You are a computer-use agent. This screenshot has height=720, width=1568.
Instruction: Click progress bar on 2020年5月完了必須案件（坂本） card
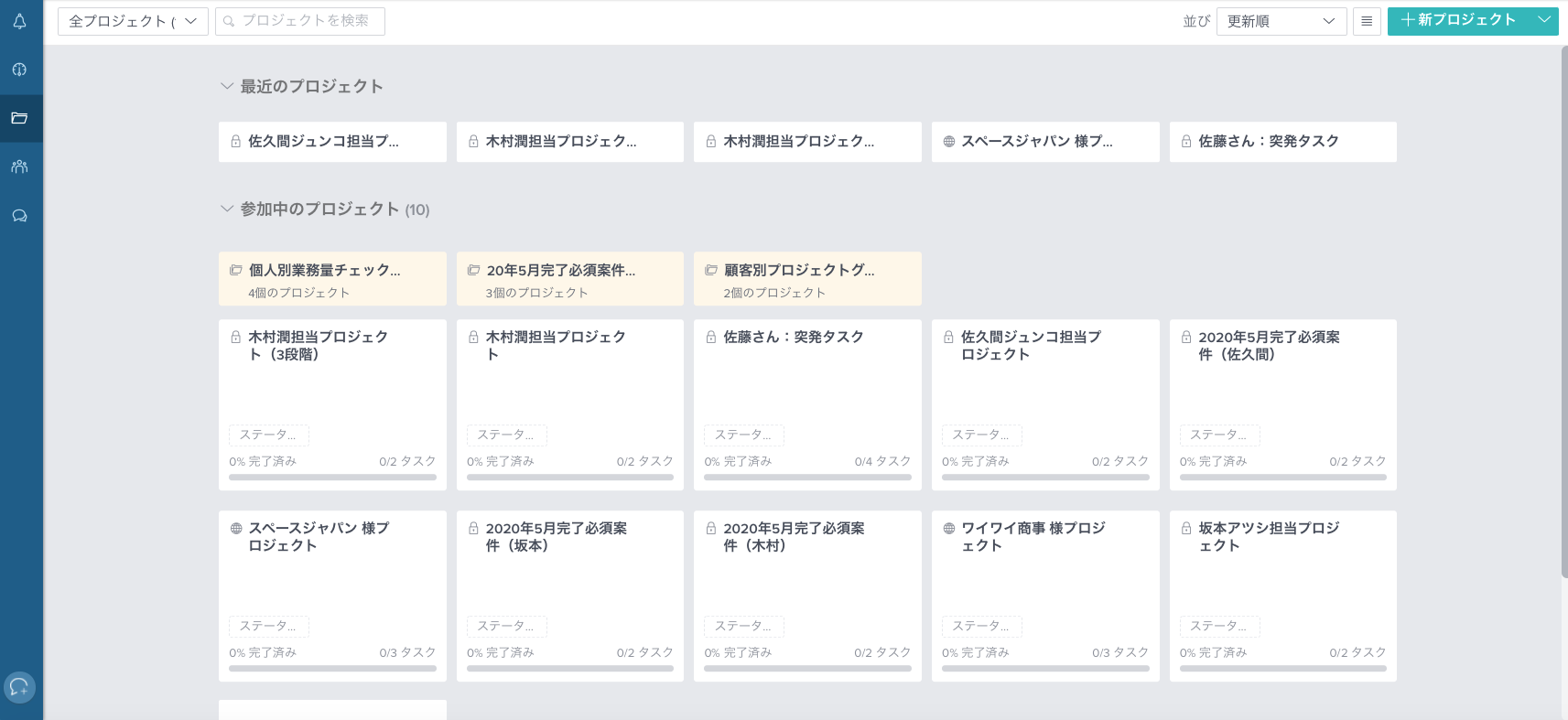coord(570,668)
